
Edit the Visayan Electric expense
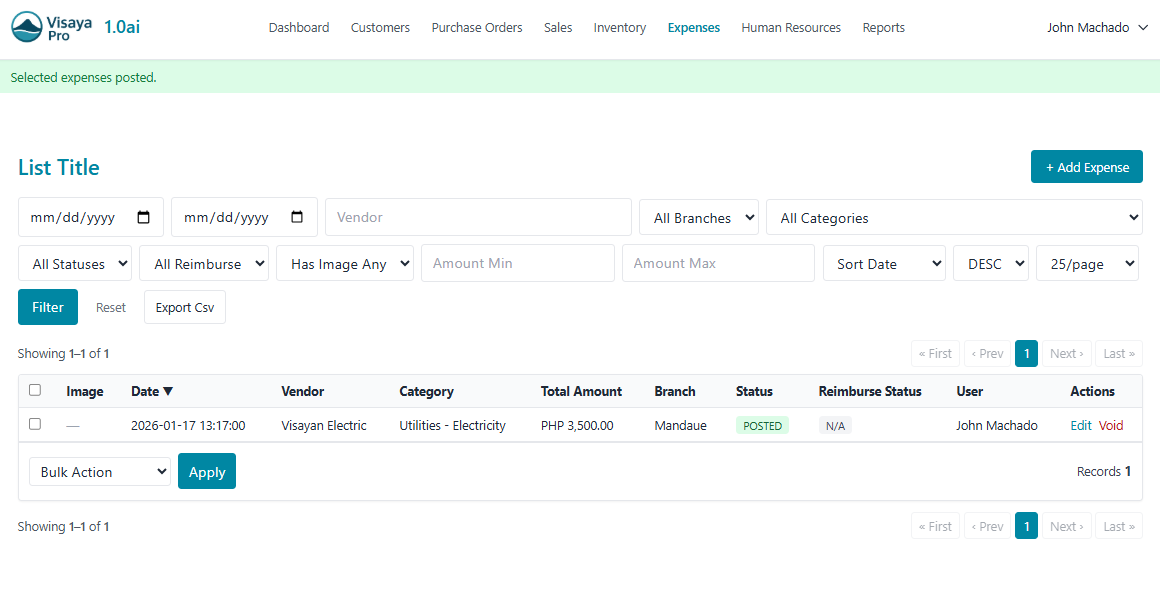click(1080, 425)
